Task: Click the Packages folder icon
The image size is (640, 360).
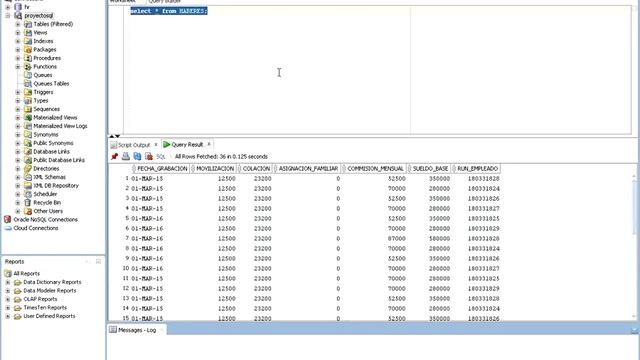Action: (x=28, y=49)
